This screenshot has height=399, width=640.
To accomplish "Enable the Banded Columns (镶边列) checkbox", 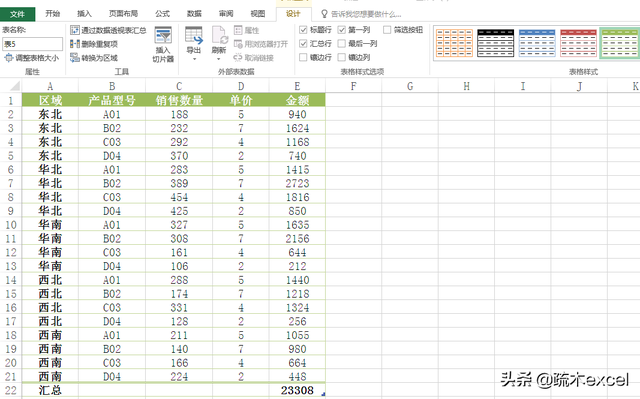I will 342,57.
